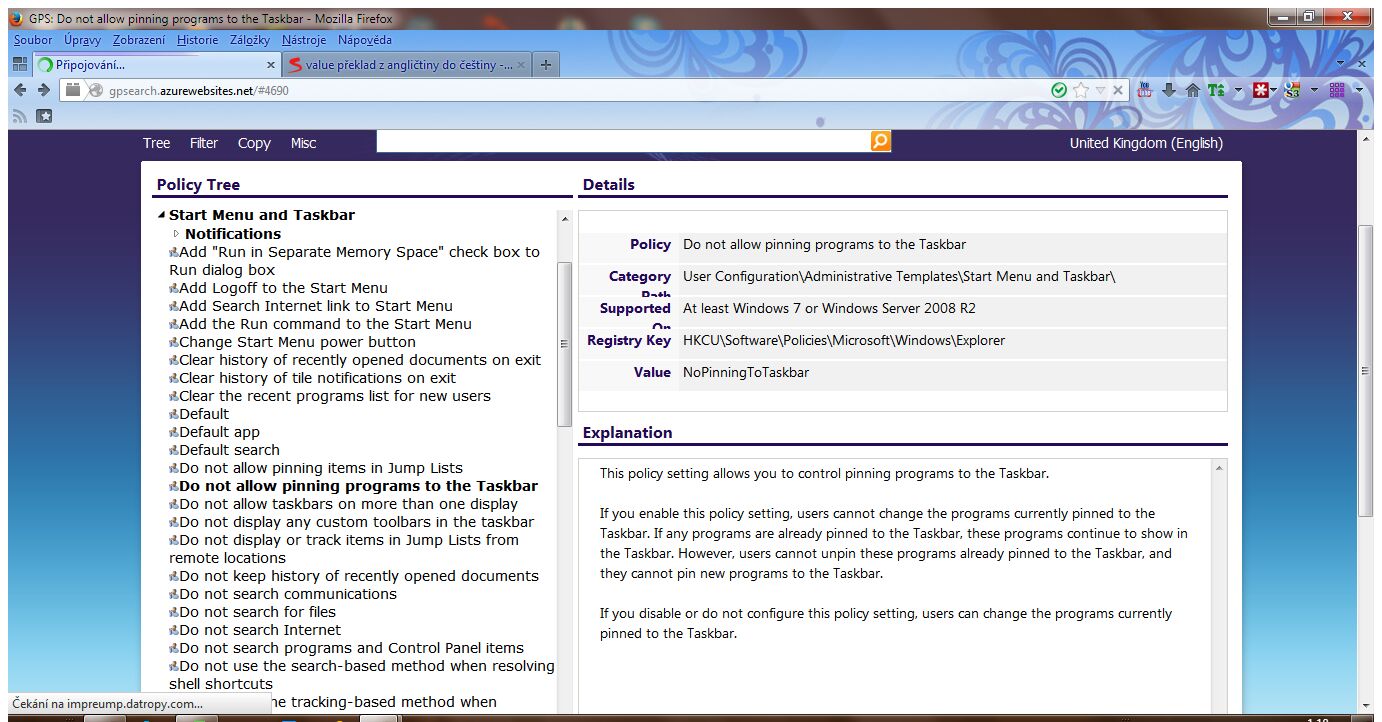The image size is (1382, 722).
Task: Click the browser page vertical scrollbar thumb
Action: [1366, 370]
